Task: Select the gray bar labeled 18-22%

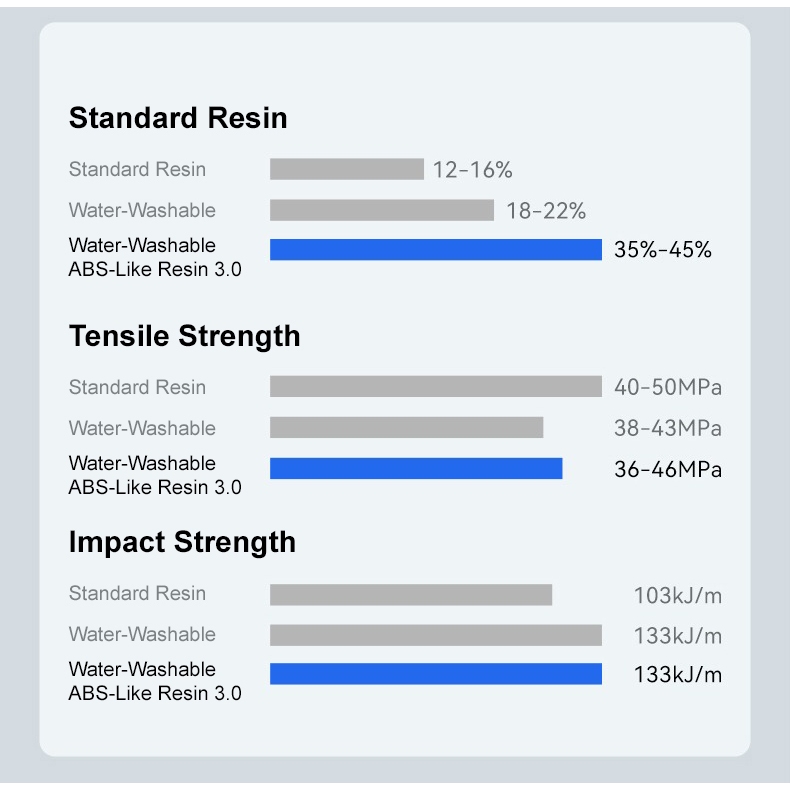Action: [x=381, y=210]
